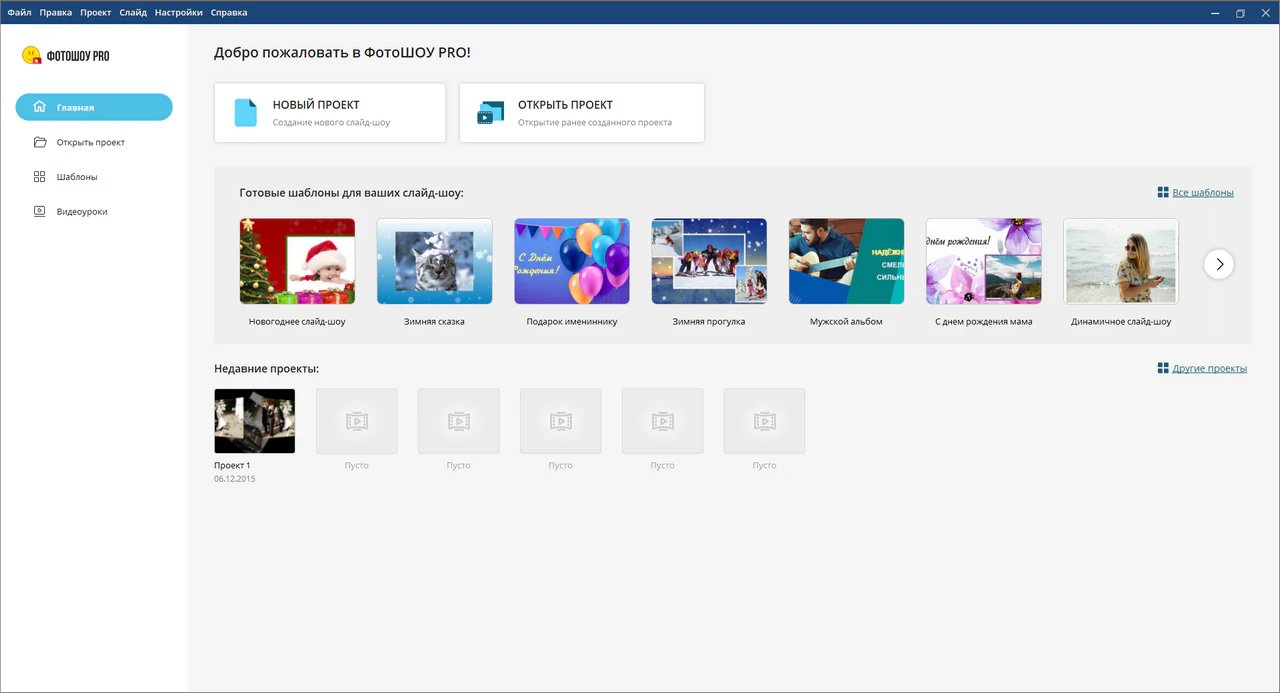
Task: Select the Главная sidebar tab
Action: point(94,107)
